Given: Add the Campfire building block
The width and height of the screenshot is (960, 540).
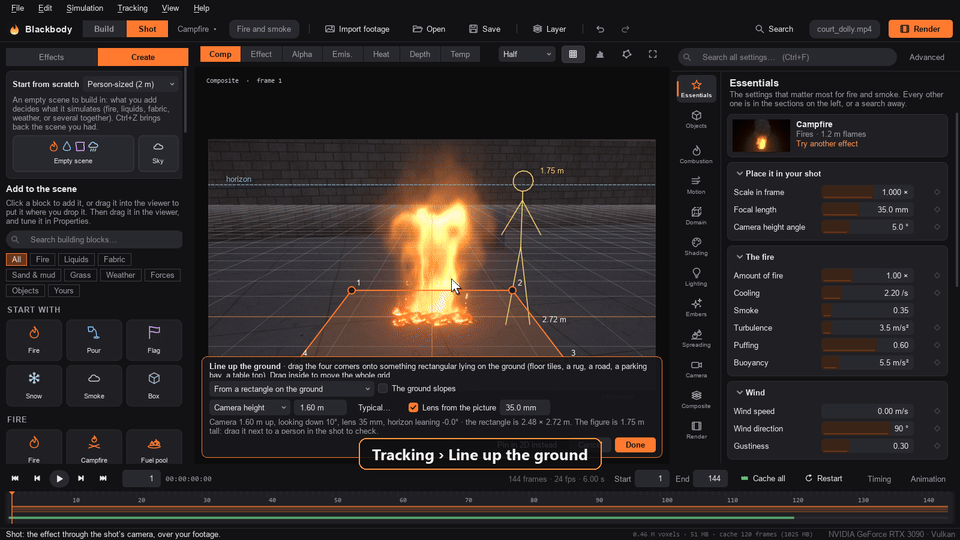Looking at the screenshot, I should click(94, 448).
